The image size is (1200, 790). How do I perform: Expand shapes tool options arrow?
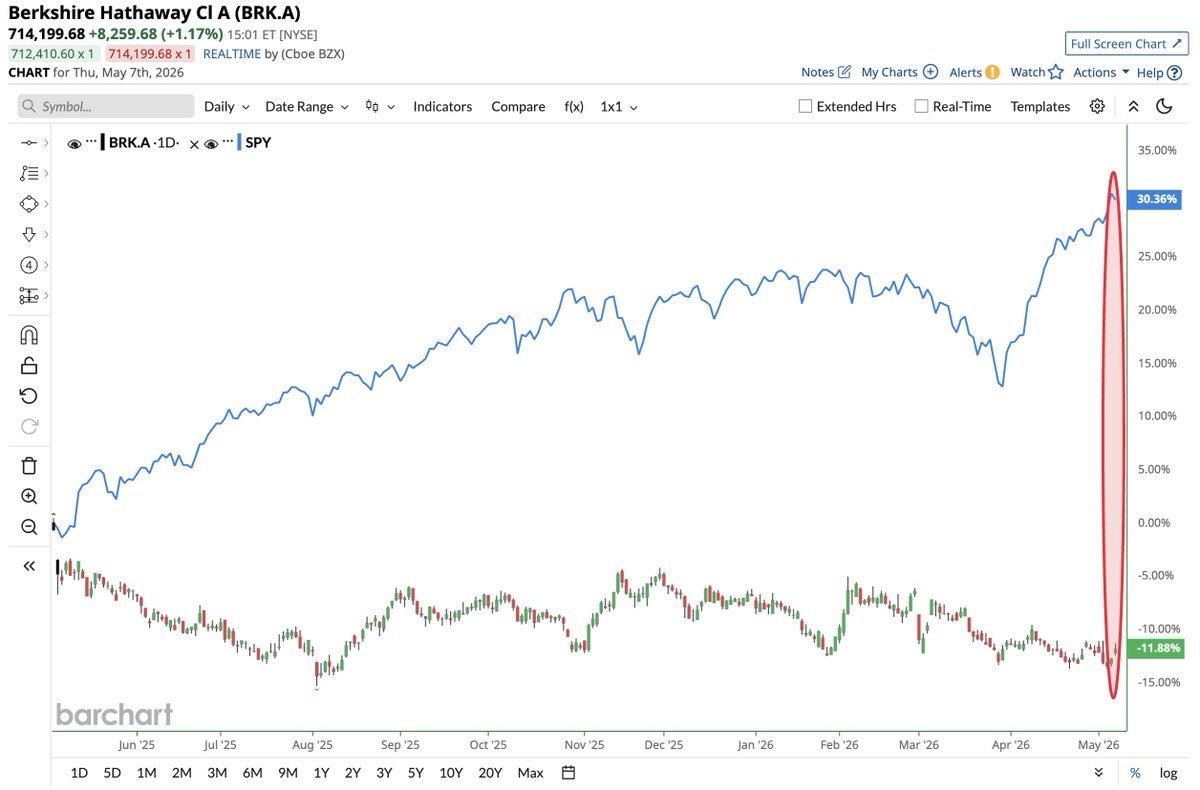pos(46,204)
